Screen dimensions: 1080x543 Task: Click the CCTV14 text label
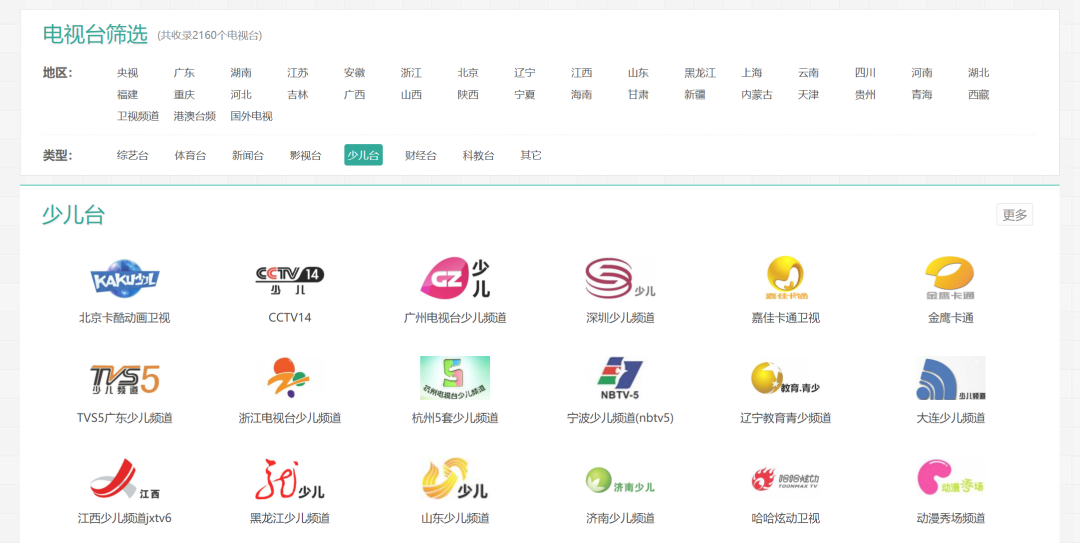pyautogui.click(x=290, y=318)
